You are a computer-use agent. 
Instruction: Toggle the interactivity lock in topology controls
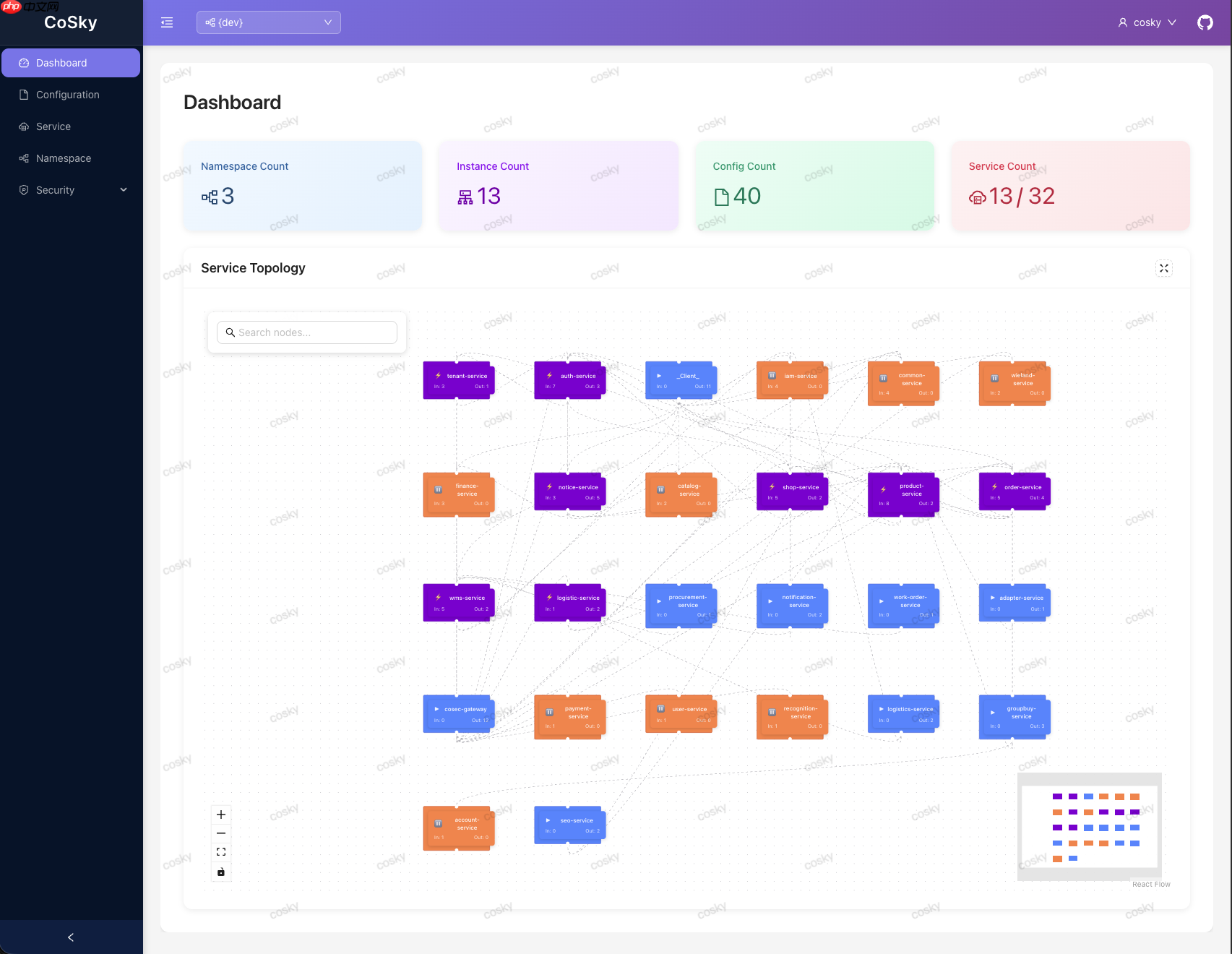click(221, 872)
